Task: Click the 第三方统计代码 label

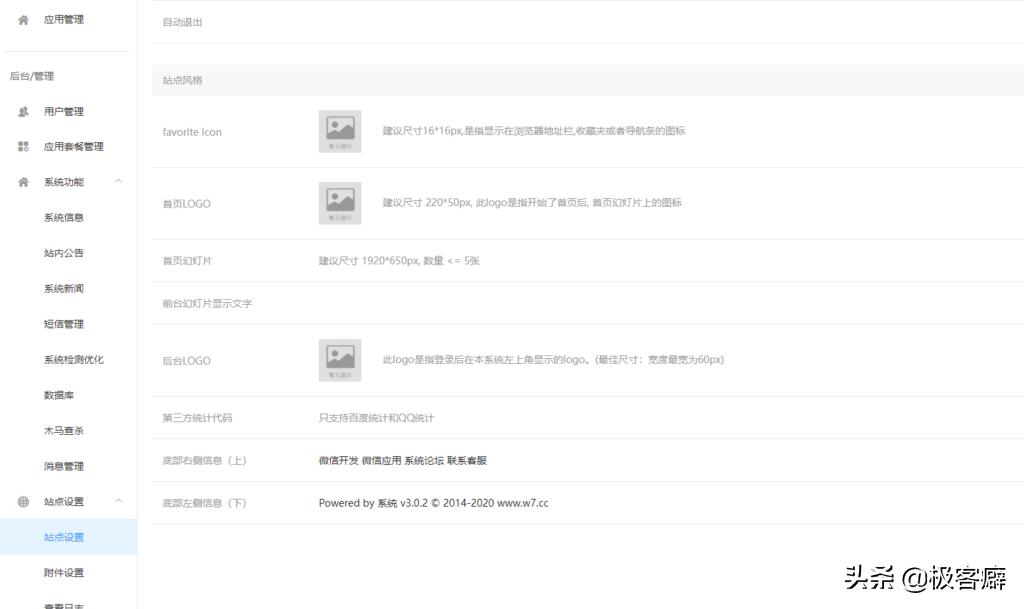Action: pyautogui.click(x=197, y=418)
